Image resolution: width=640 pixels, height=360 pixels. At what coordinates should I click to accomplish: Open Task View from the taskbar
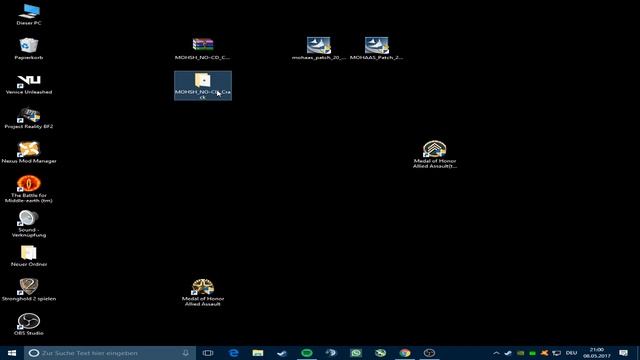208,353
